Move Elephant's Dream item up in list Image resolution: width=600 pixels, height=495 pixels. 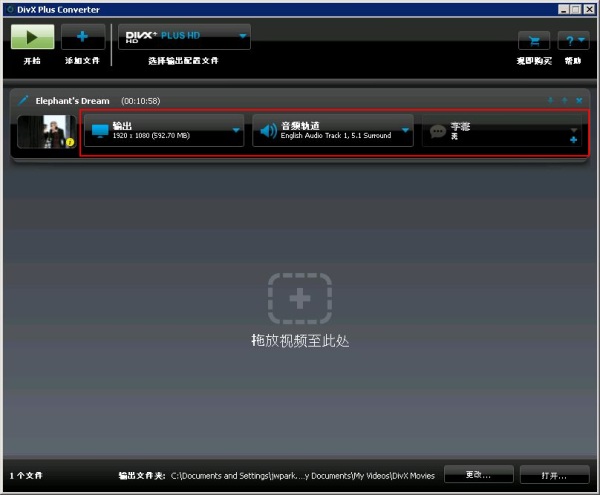click(564, 100)
